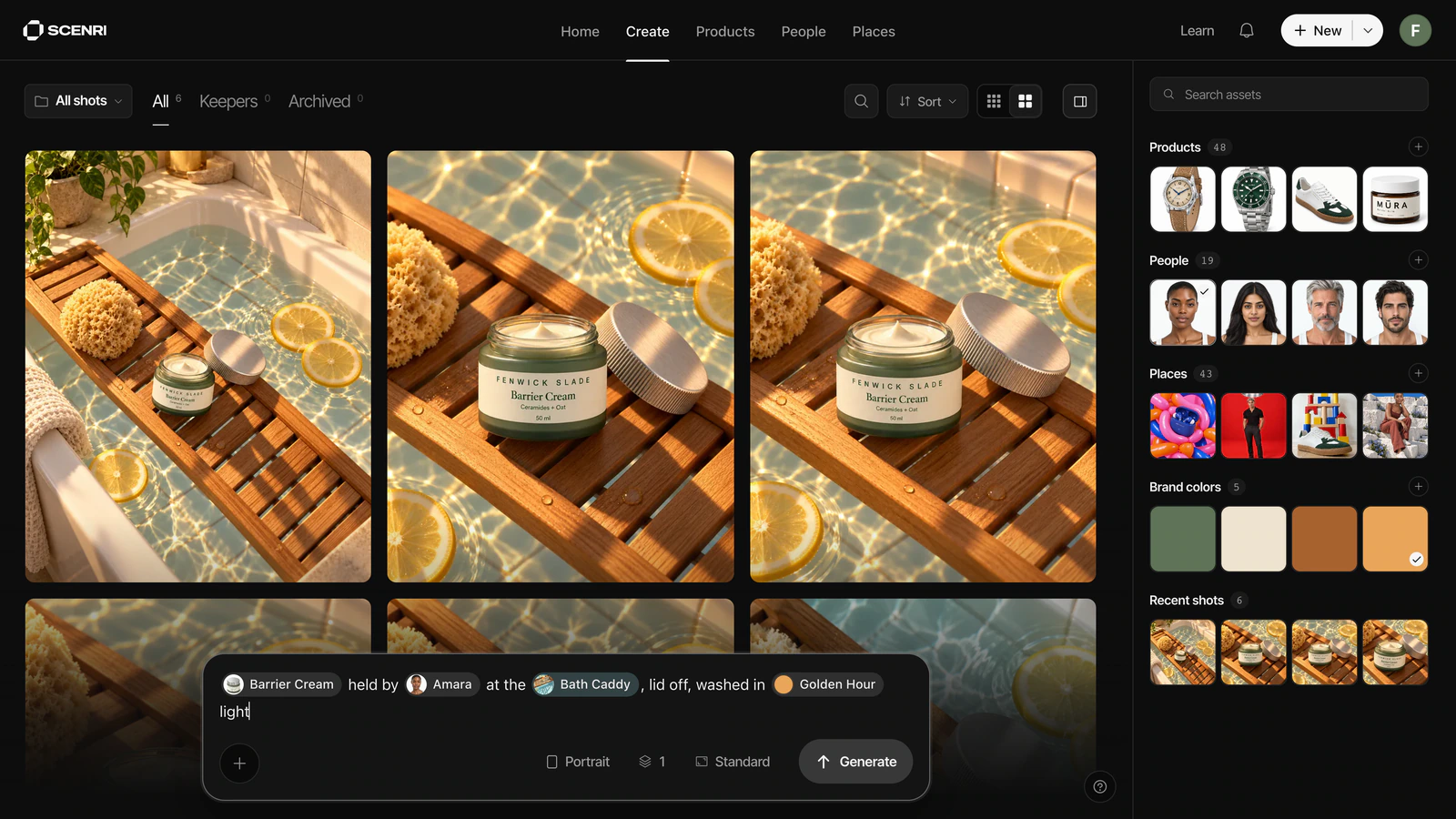Click the Brand colors section heading
This screenshot has width=1456, height=819.
(x=1185, y=487)
